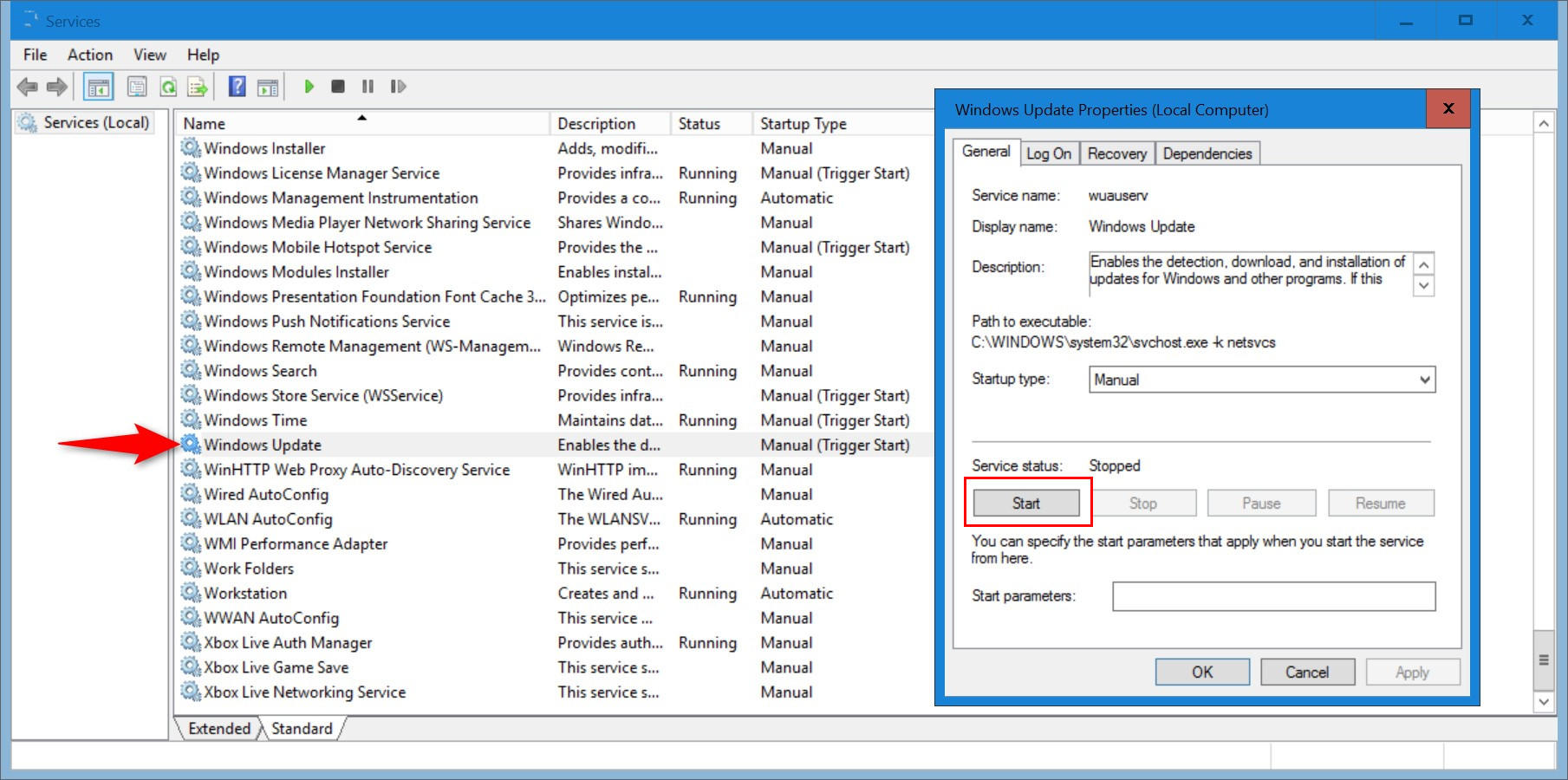Click the gear icon beside Work Folders
1568x780 pixels.
click(191, 569)
